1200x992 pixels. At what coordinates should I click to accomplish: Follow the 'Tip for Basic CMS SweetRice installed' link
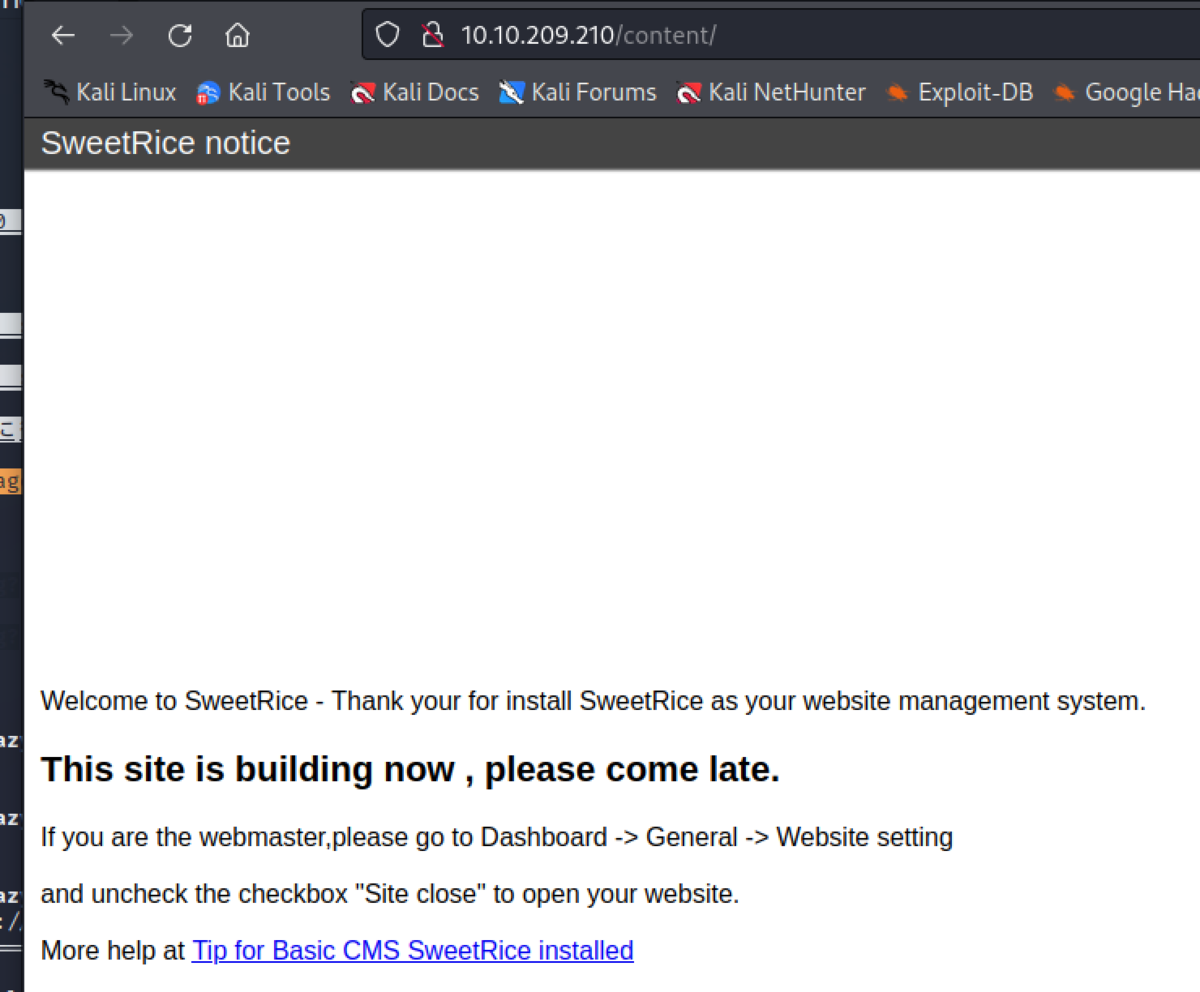point(413,950)
